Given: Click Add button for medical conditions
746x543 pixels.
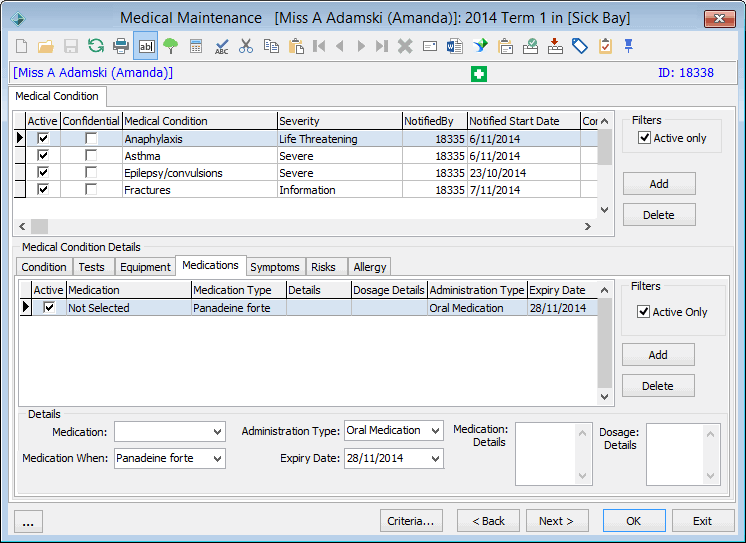Looking at the screenshot, I should tap(659, 184).
